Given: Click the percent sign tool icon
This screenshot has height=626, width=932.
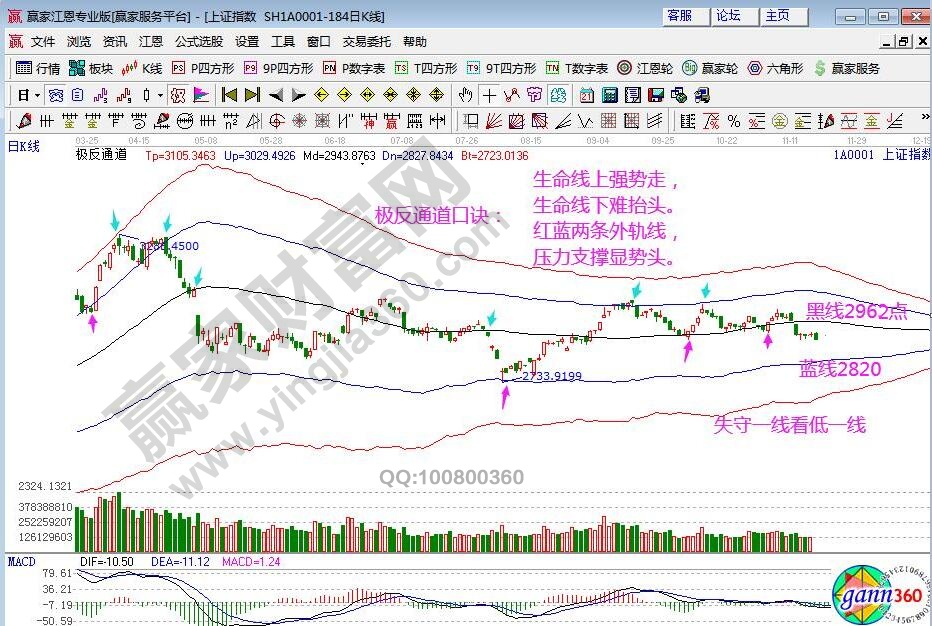Looking at the screenshot, I should point(734,121).
